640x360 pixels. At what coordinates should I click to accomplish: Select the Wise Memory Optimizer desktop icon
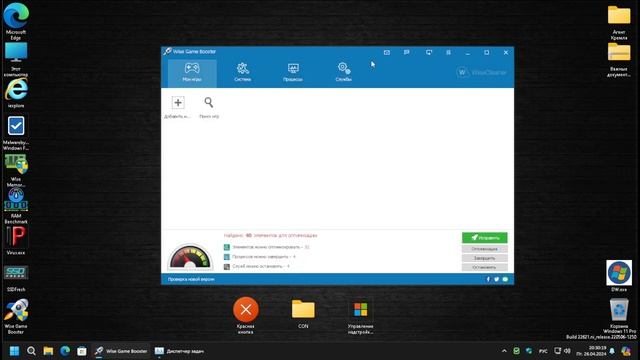16,170
